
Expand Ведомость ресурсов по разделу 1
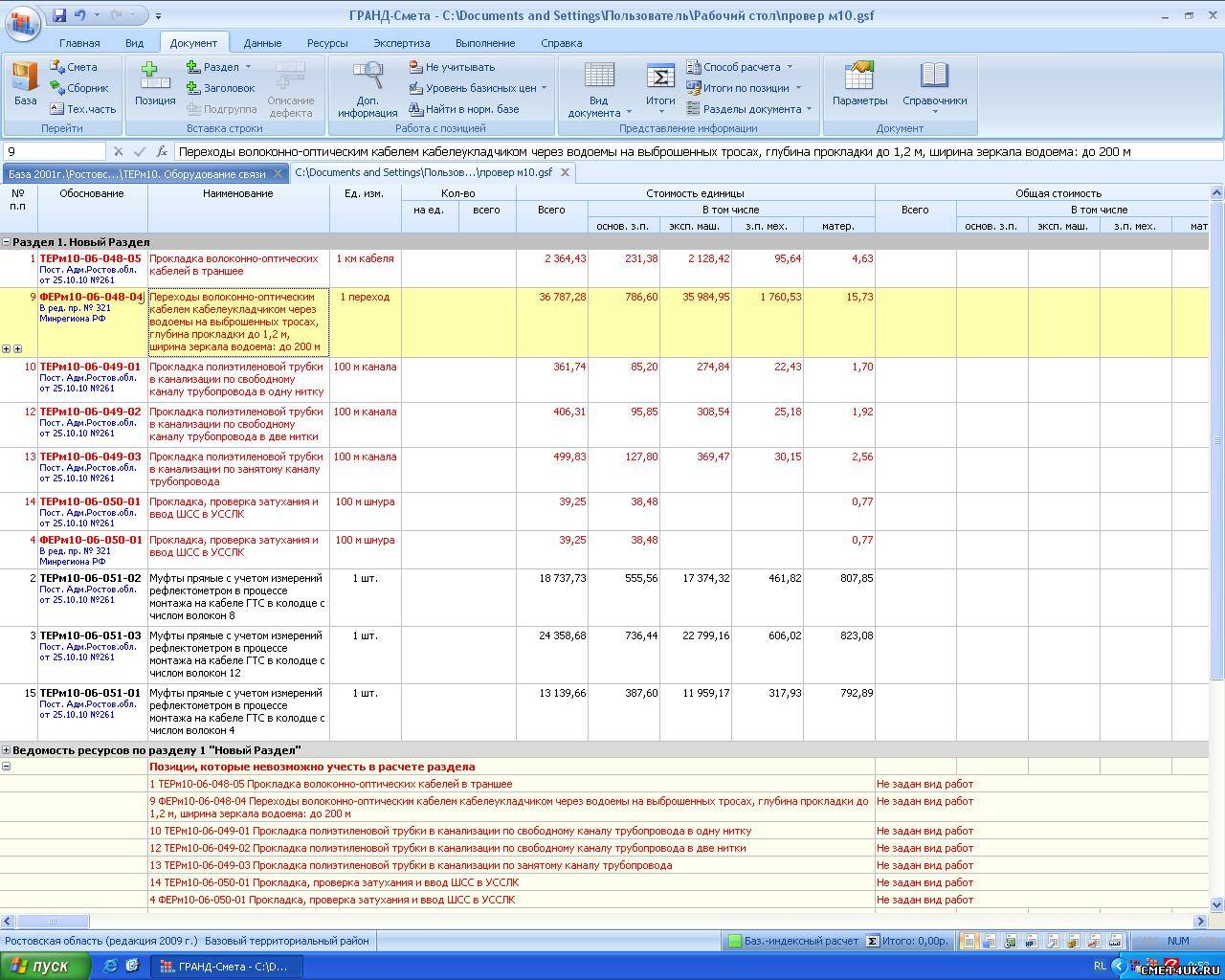pos(7,750)
